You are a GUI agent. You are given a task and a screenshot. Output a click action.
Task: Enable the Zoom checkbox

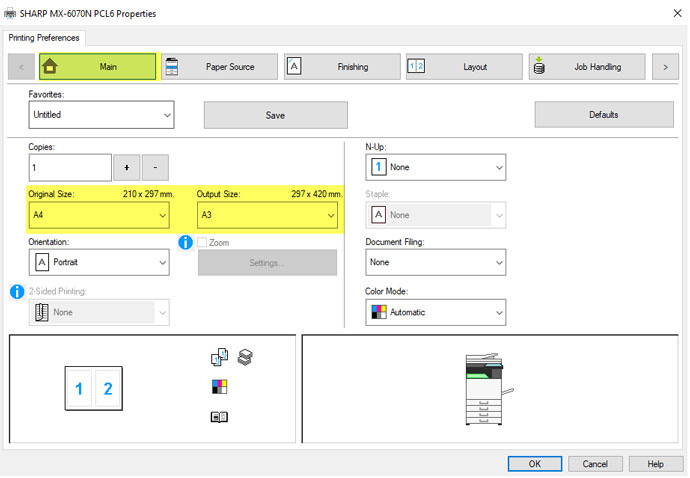tap(203, 243)
